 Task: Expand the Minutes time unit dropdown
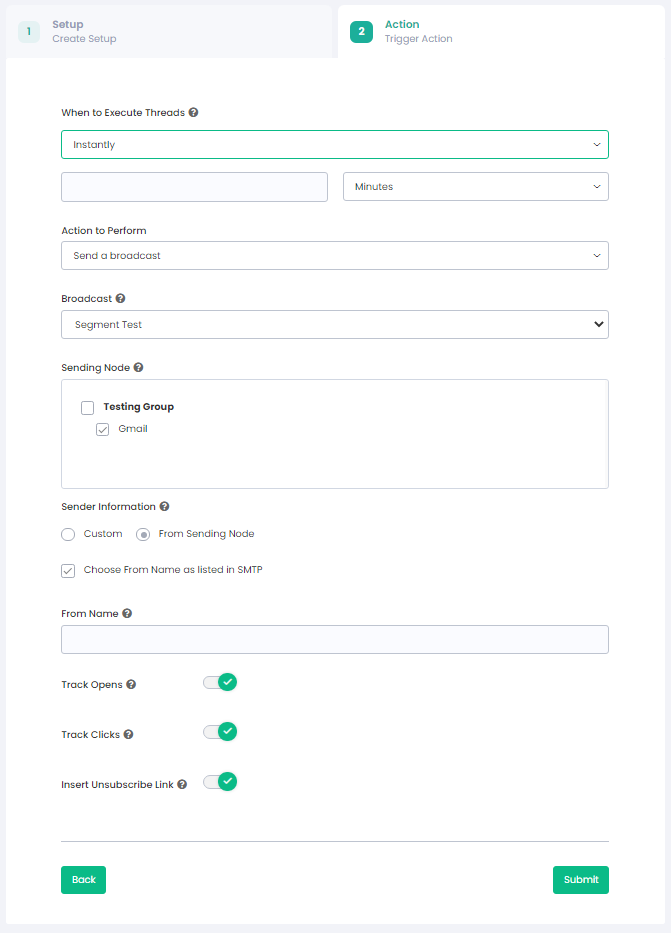click(x=476, y=187)
